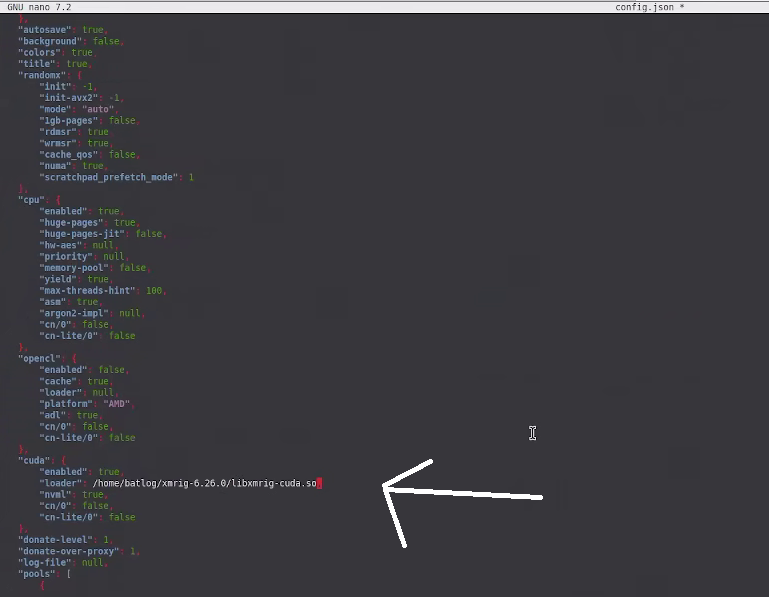Click the "loader" key with null value
The width and height of the screenshot is (769, 597).
point(61,392)
